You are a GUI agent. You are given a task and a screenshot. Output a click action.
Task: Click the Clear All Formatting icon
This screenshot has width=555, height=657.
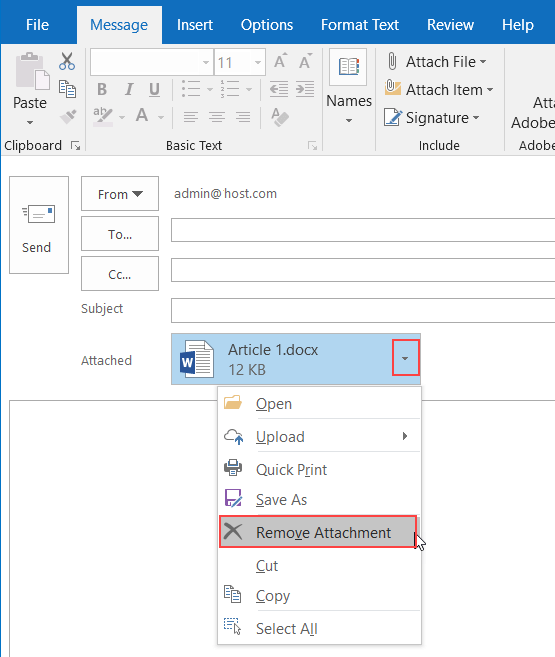tap(280, 117)
